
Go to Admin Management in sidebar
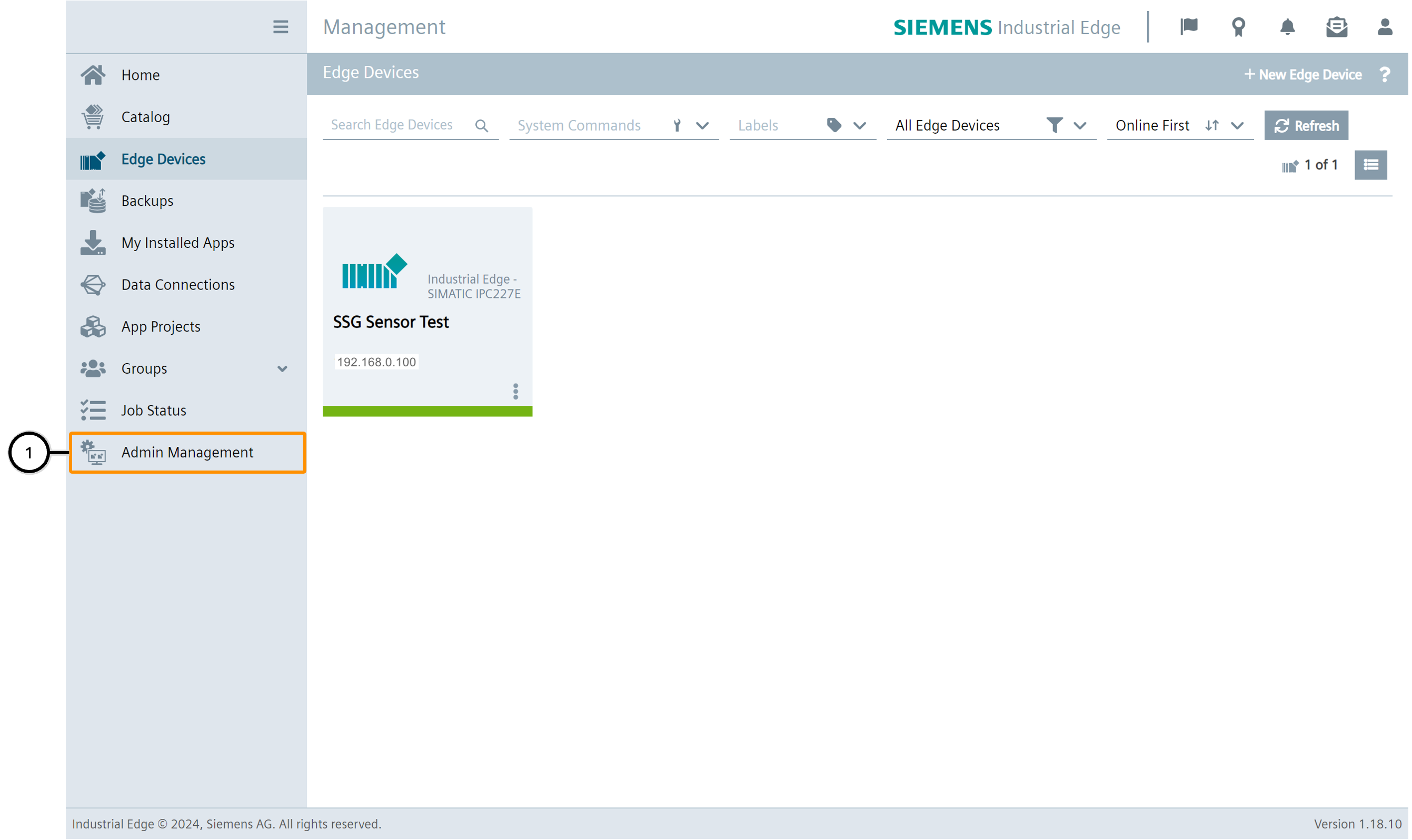[x=187, y=452]
